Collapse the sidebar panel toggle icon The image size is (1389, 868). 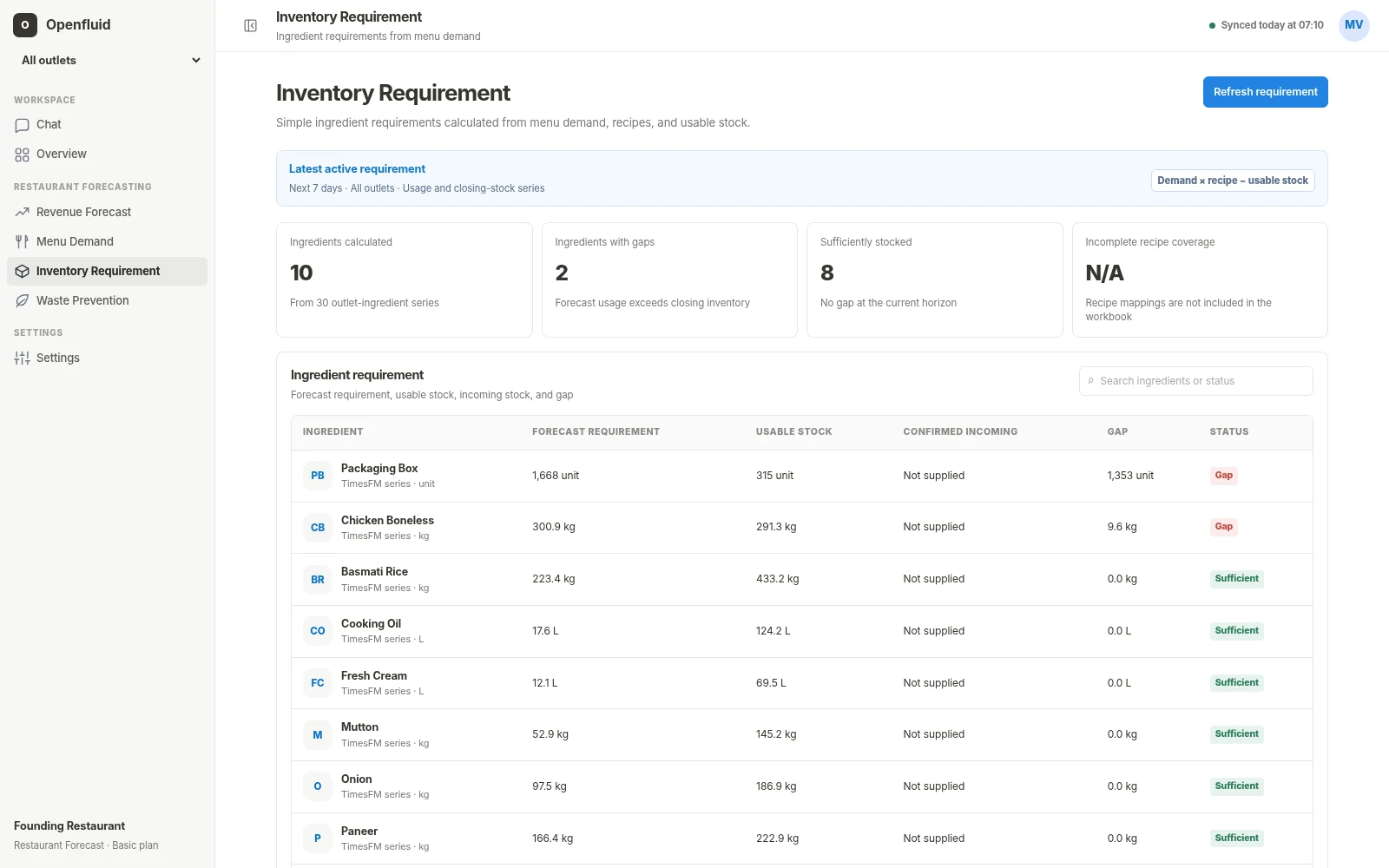(x=250, y=26)
